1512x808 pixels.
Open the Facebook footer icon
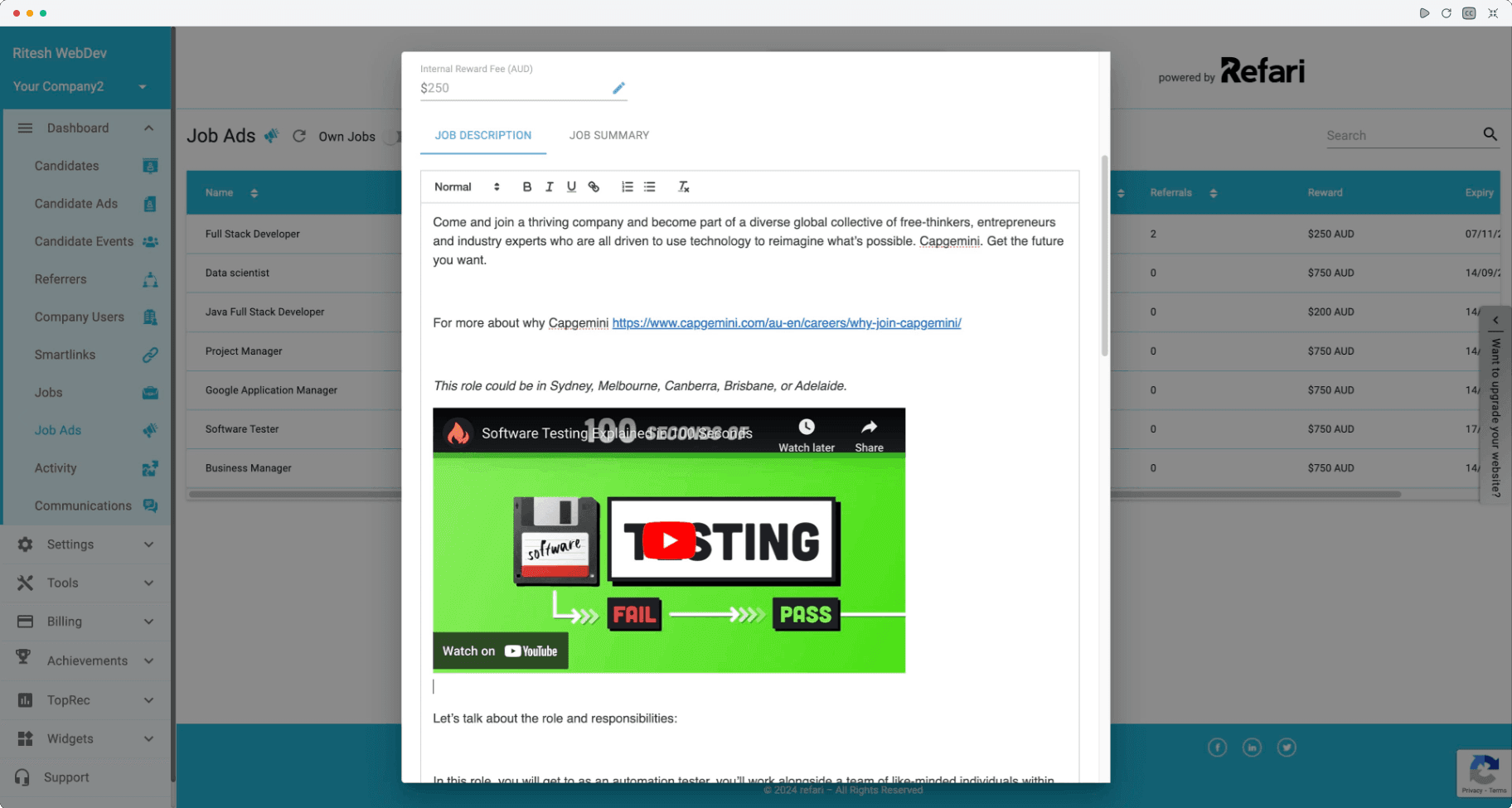click(x=1217, y=748)
